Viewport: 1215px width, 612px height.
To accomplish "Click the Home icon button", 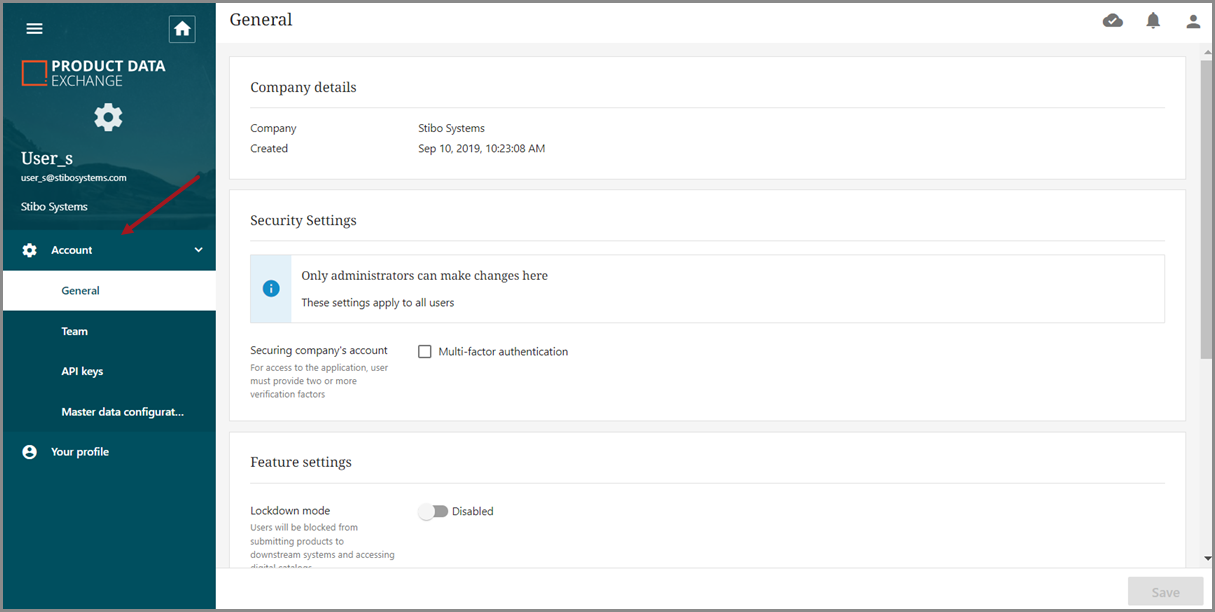I will pos(182,29).
